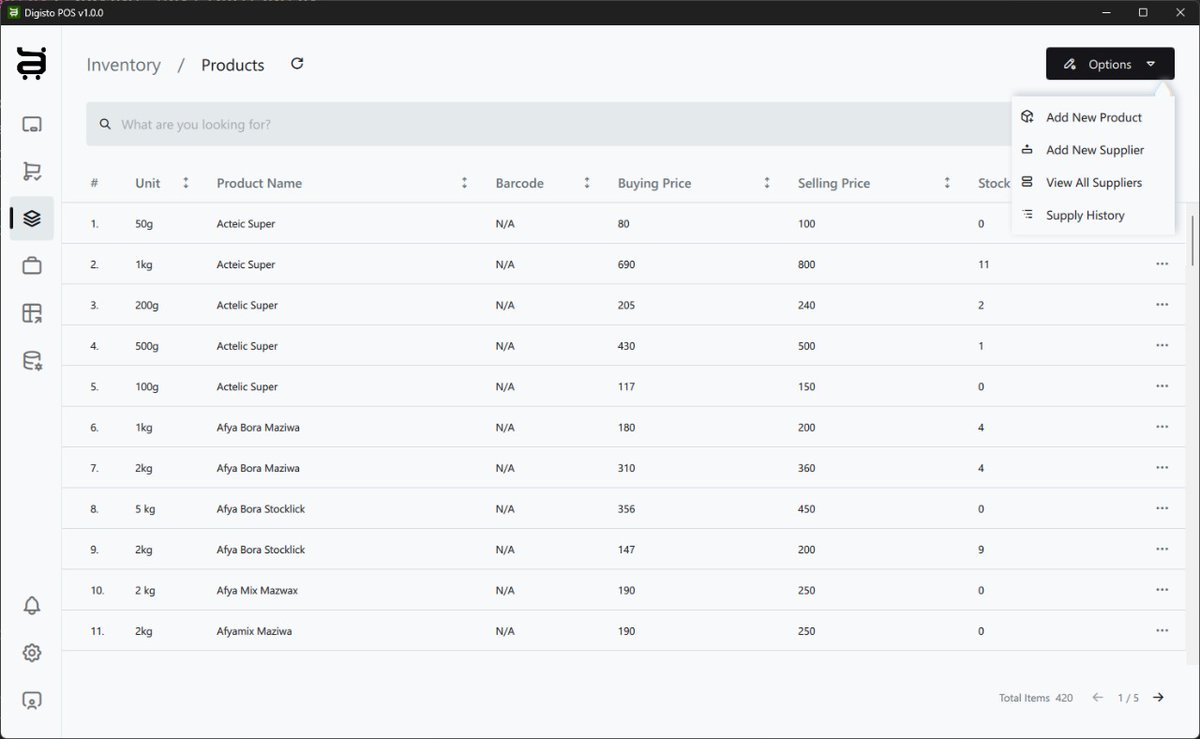Sort by Unit column arrows

[x=186, y=183]
